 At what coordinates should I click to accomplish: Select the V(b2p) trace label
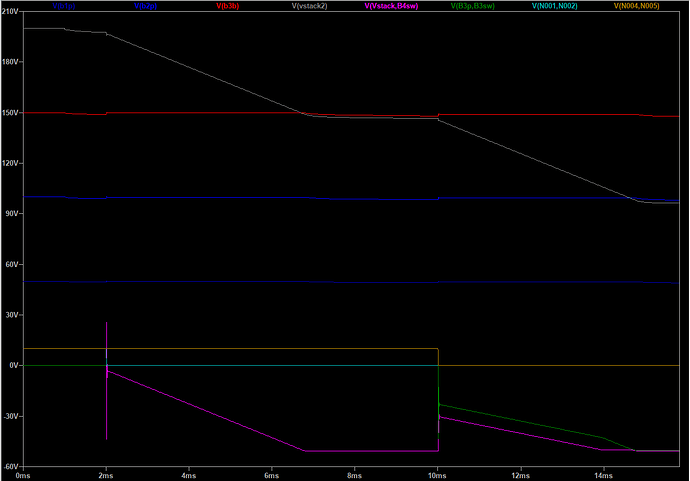pyautogui.click(x=147, y=6)
